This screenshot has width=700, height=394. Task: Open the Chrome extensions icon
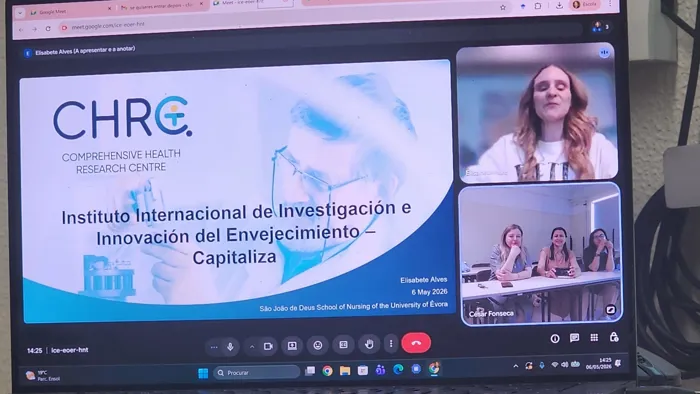538,6
